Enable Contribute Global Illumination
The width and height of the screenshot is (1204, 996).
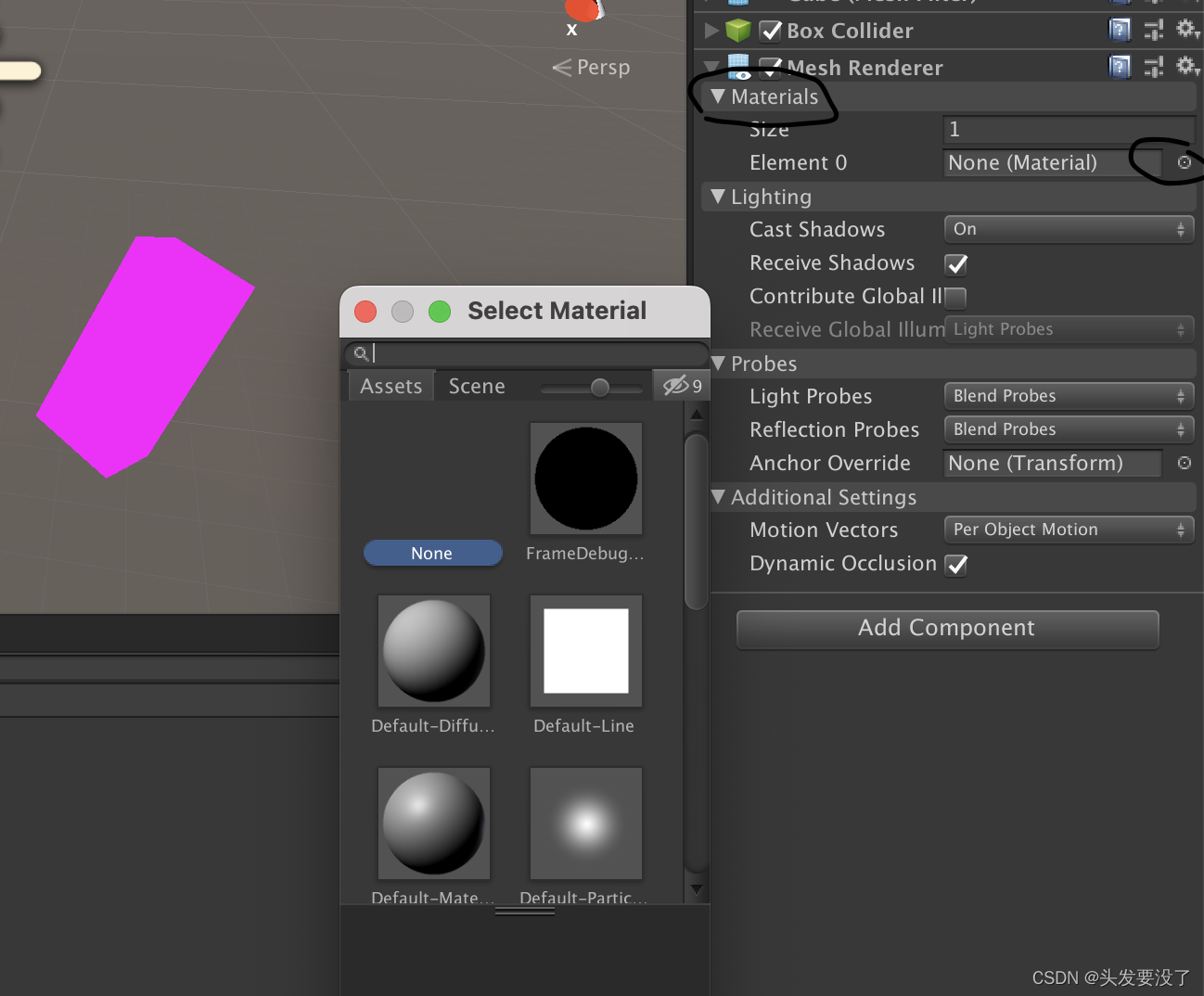point(956,297)
